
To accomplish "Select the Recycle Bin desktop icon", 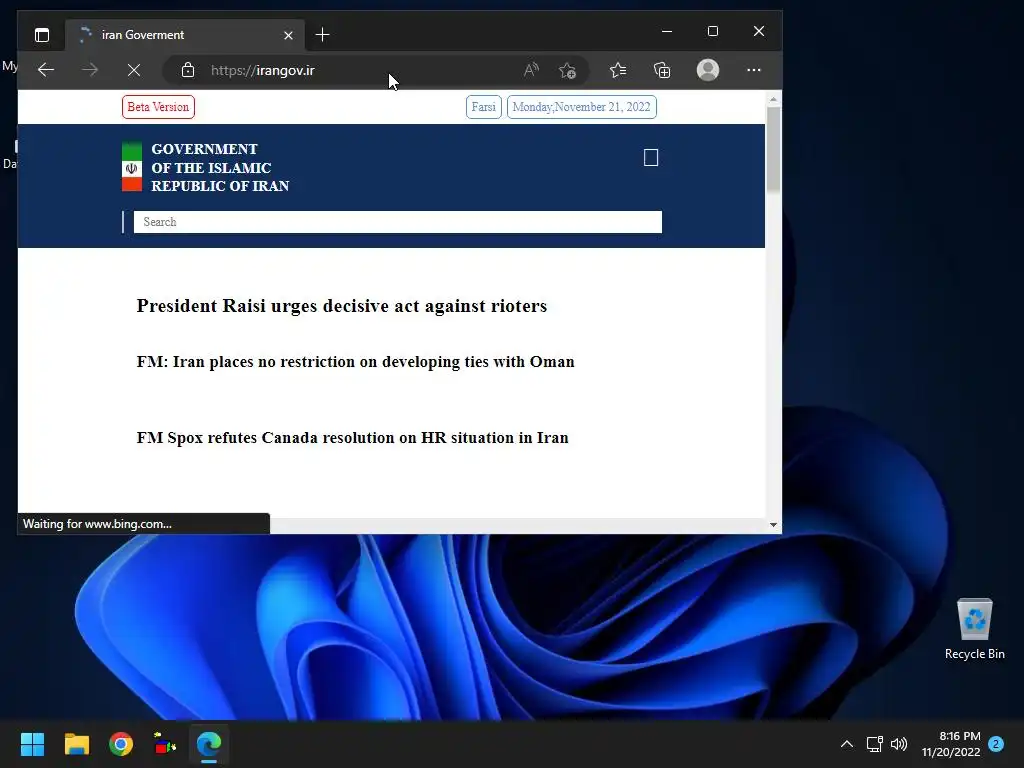I will point(974,630).
